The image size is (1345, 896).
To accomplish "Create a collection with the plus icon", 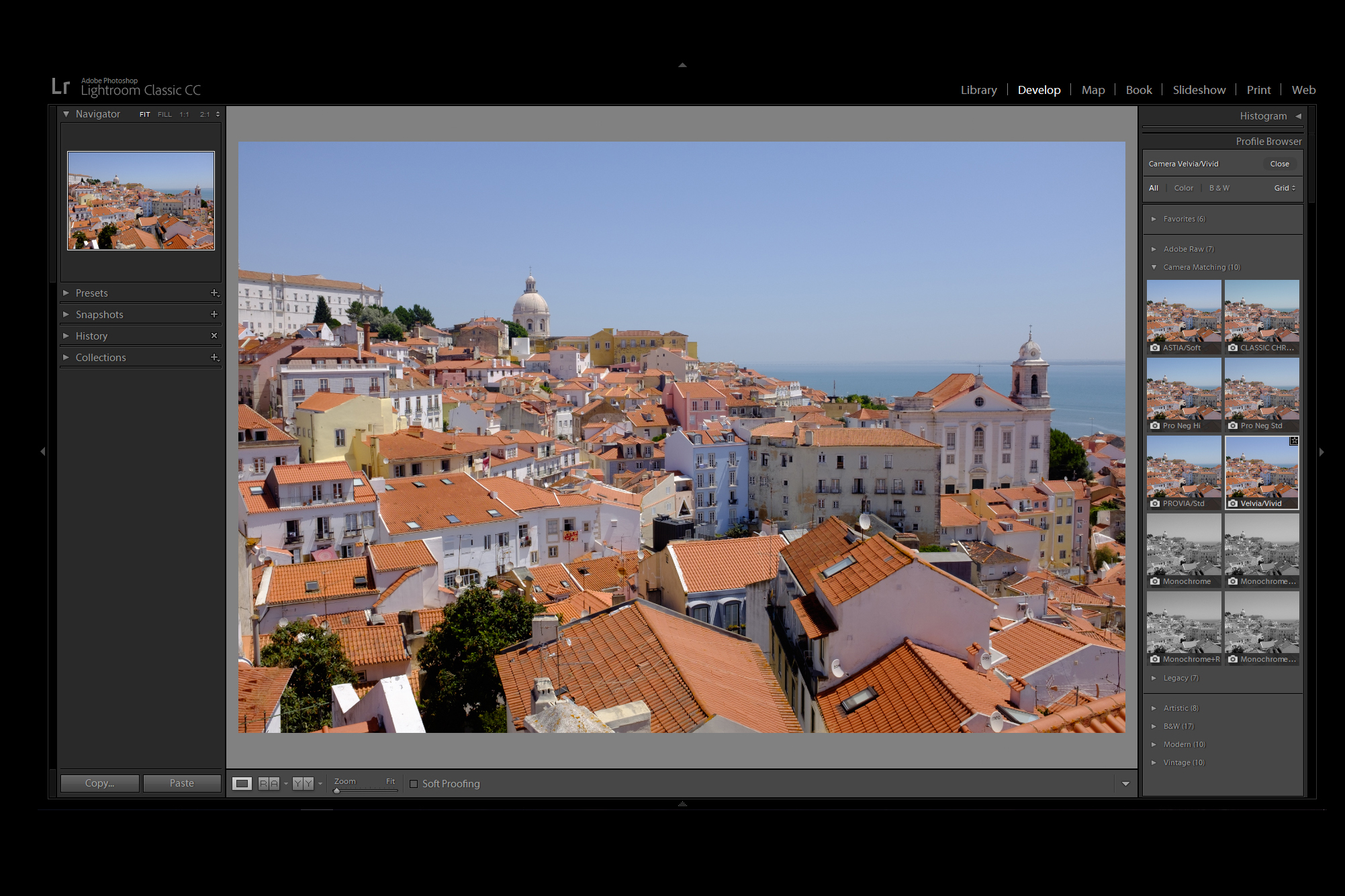I will click(214, 357).
